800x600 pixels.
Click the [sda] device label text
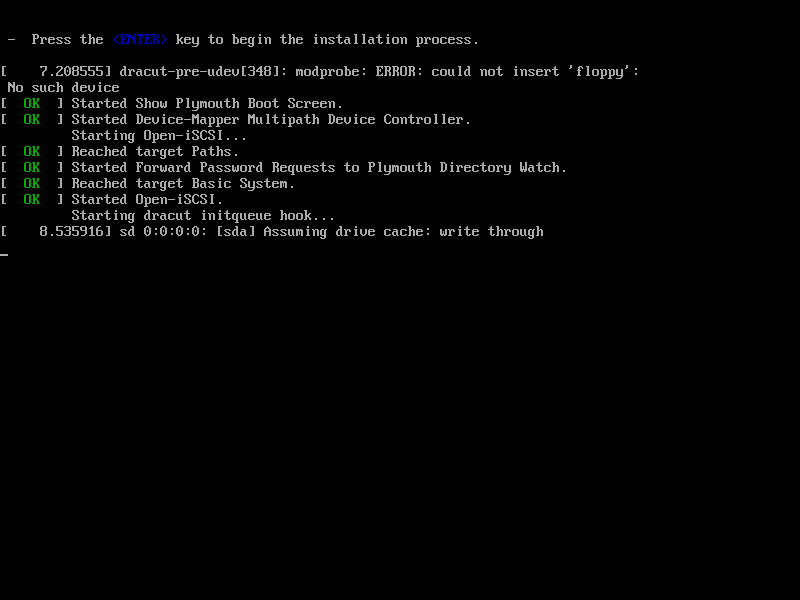tap(235, 232)
